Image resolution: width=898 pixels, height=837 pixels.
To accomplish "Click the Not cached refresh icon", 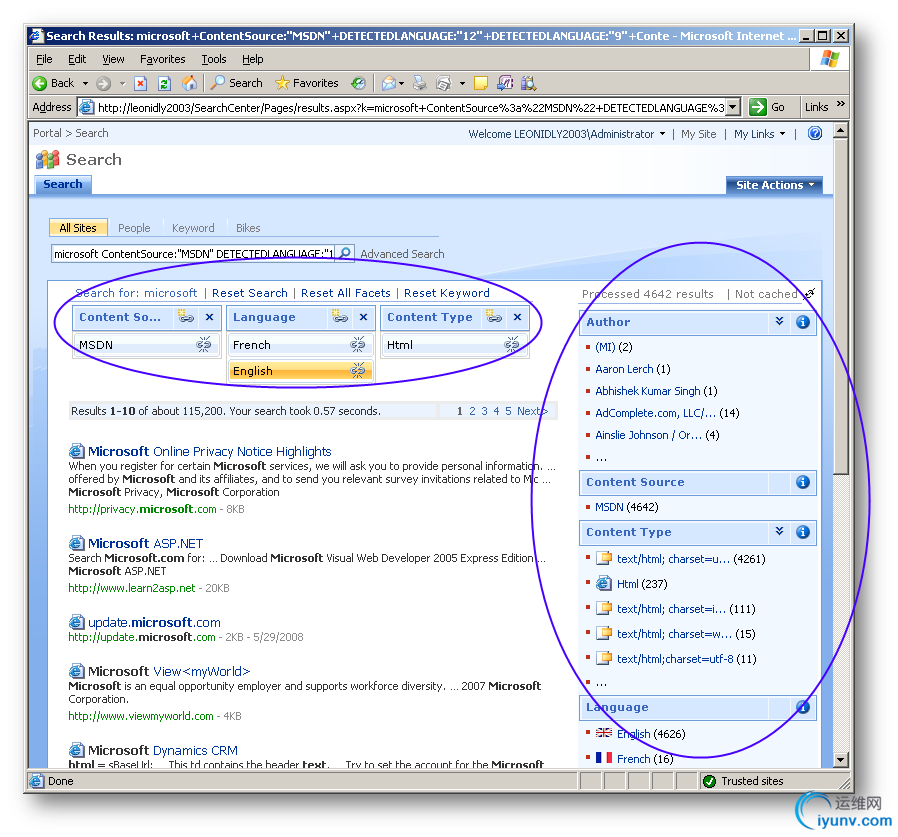I will click(x=809, y=294).
